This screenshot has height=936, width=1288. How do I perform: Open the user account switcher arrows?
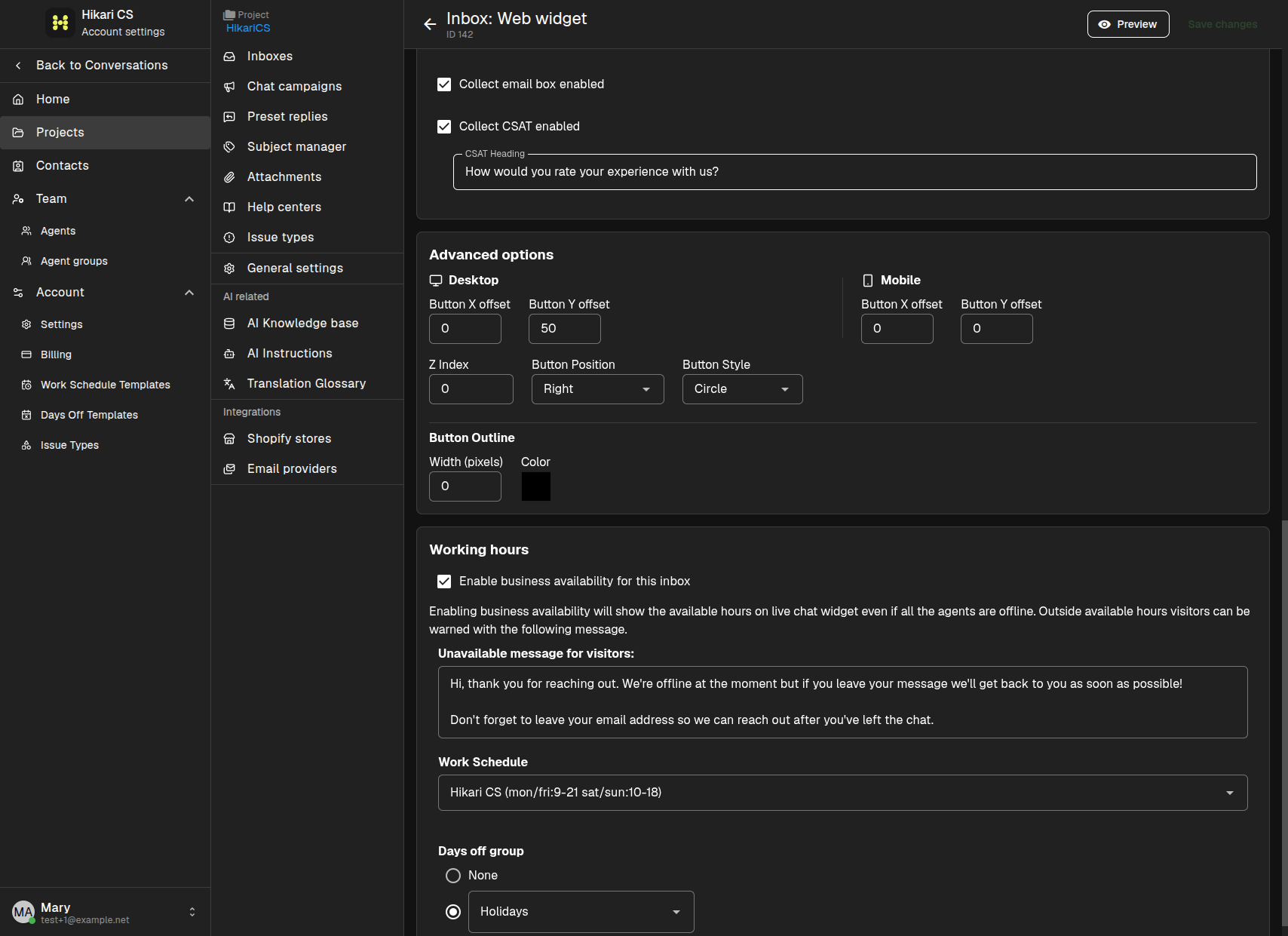click(192, 912)
